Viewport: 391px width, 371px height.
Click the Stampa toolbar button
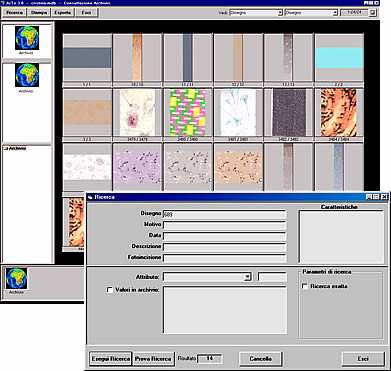pyautogui.click(x=39, y=13)
